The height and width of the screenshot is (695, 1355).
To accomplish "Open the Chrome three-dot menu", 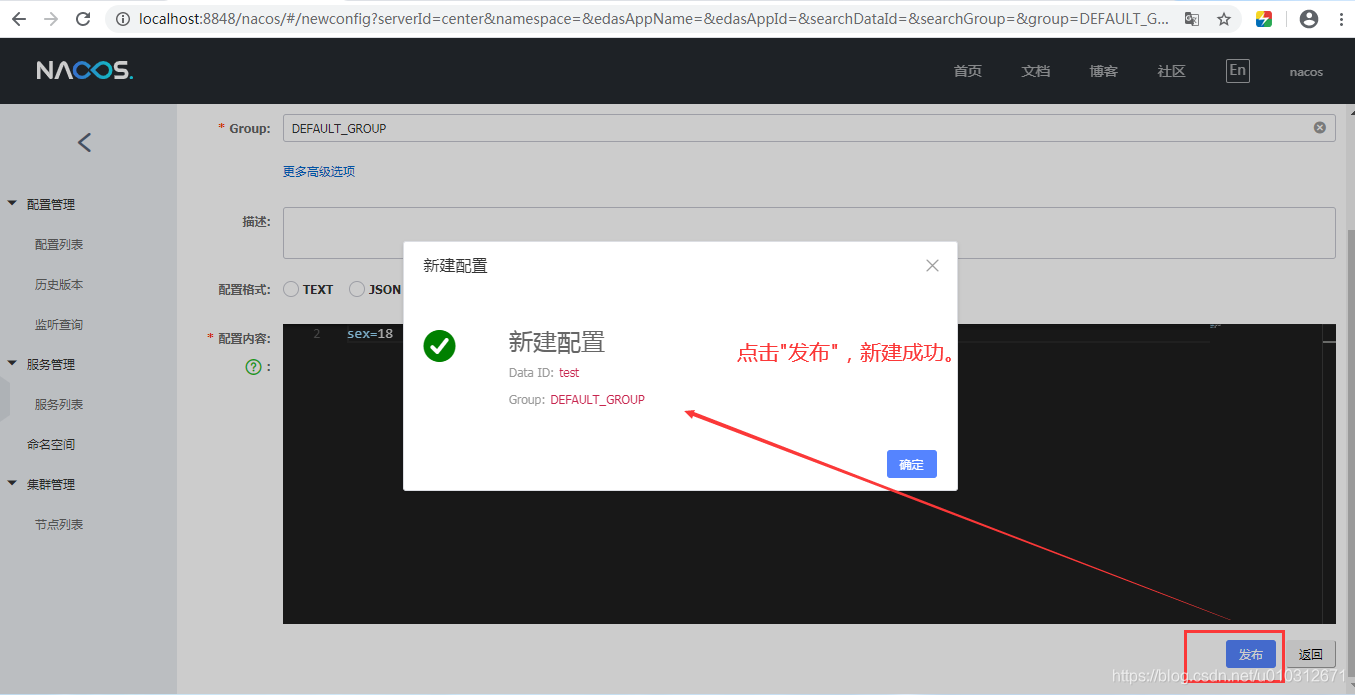I will pyautogui.click(x=1339, y=19).
